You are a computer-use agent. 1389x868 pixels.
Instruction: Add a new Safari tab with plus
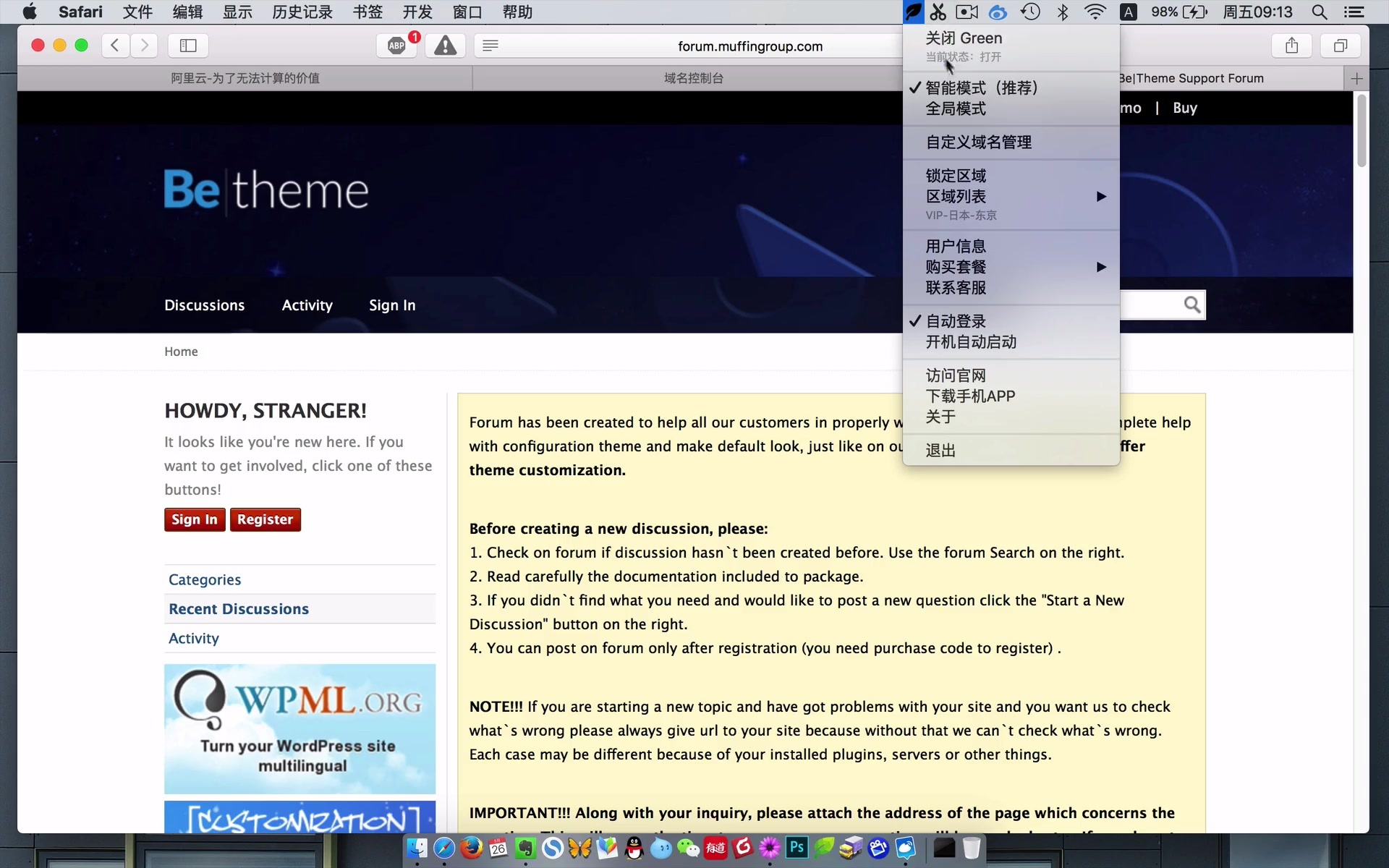[1356, 78]
